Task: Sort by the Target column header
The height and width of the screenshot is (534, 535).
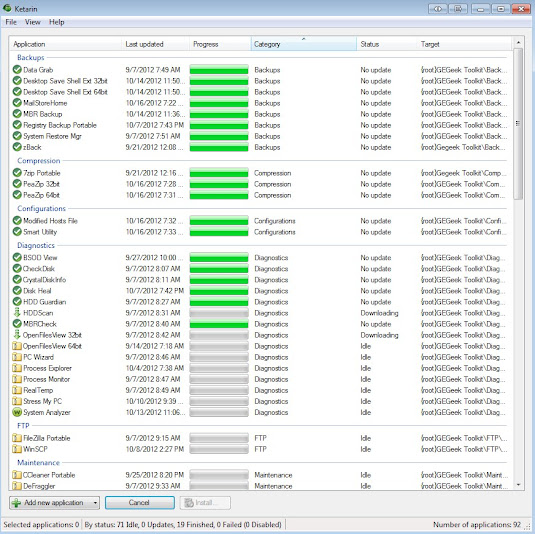Action: tap(464, 44)
